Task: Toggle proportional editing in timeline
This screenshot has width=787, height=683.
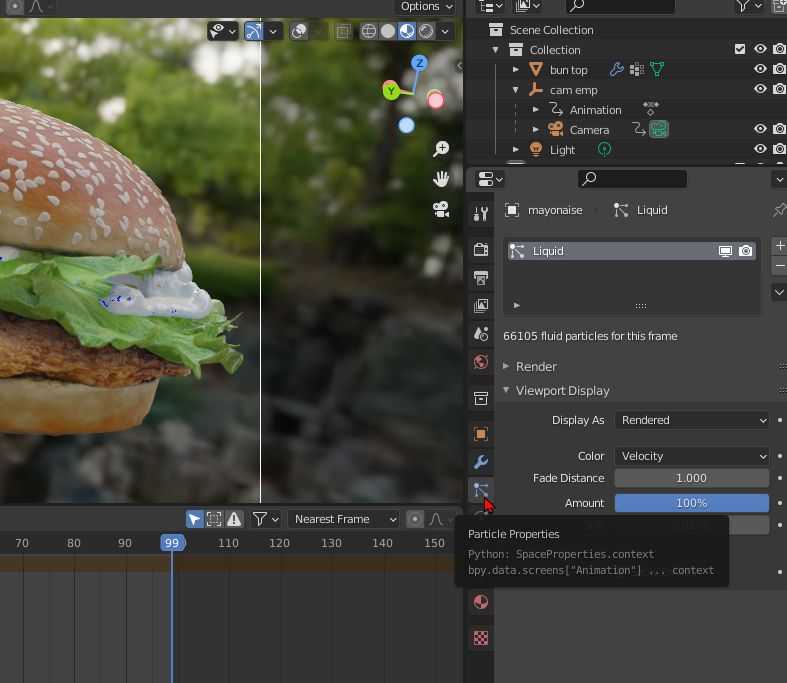Action: (x=415, y=519)
